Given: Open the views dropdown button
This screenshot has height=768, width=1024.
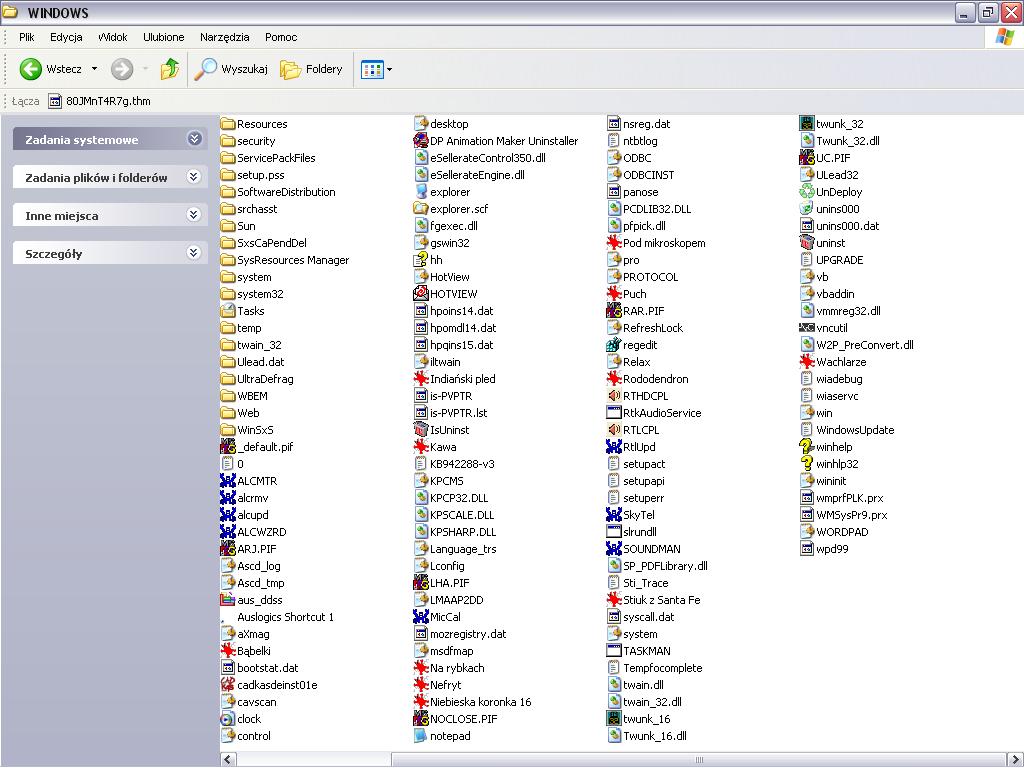Looking at the screenshot, I should coord(377,69).
